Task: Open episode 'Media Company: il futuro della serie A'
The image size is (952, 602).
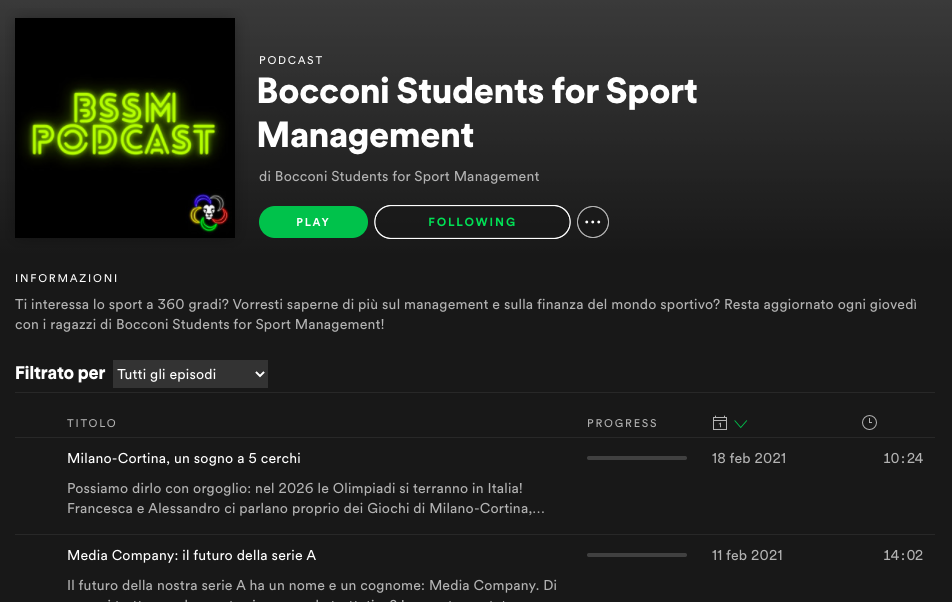Action: pos(191,555)
